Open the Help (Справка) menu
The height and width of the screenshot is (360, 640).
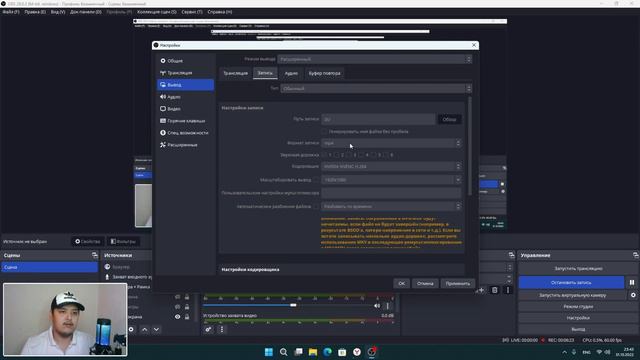(220, 12)
